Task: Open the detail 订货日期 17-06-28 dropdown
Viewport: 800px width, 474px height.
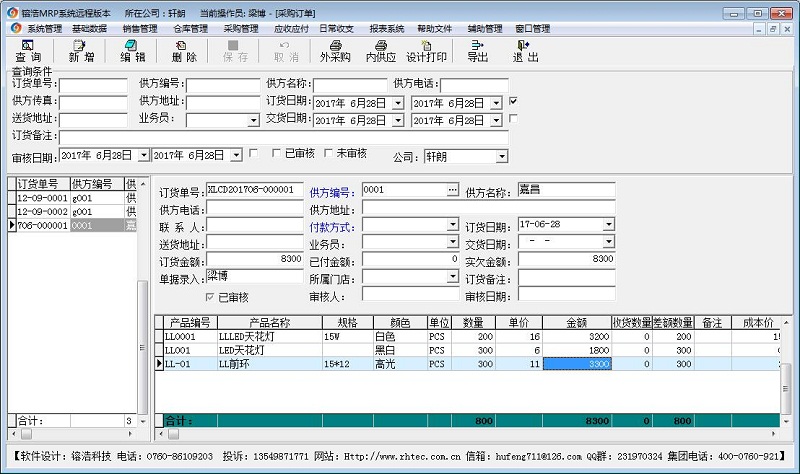Action: (609, 224)
